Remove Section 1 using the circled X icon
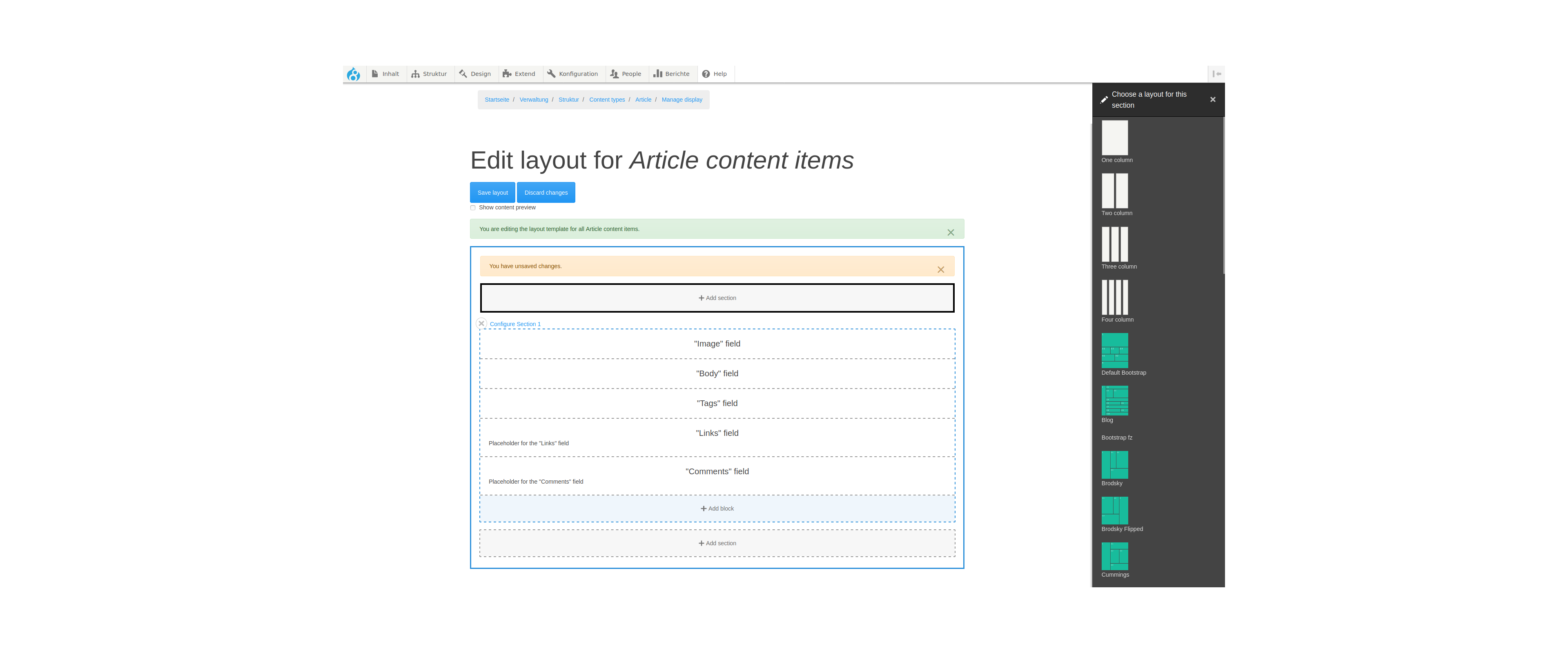1568x653 pixels. pyautogui.click(x=481, y=323)
